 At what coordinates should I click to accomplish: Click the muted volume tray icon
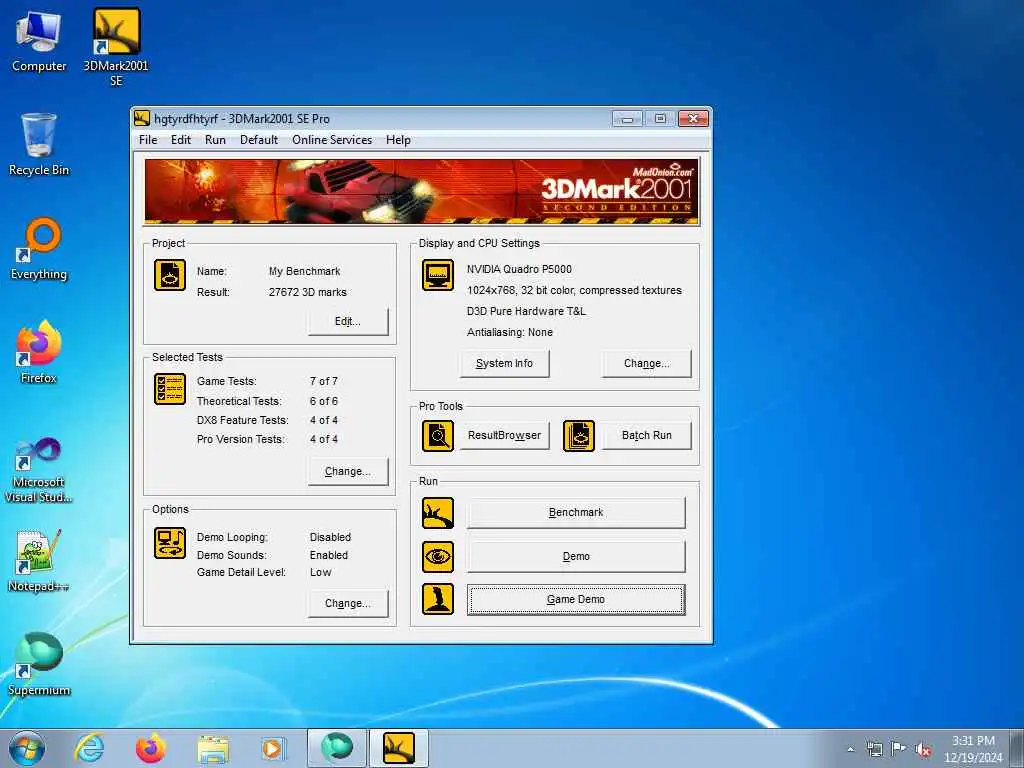(923, 749)
